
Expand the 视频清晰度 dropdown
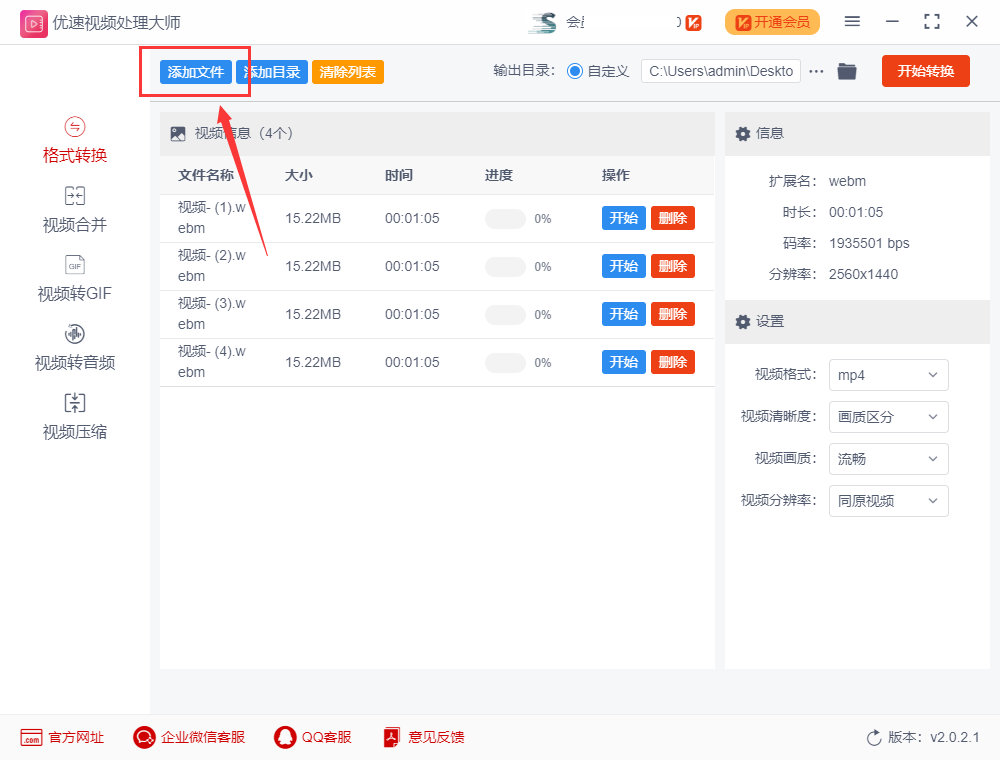tap(888, 417)
